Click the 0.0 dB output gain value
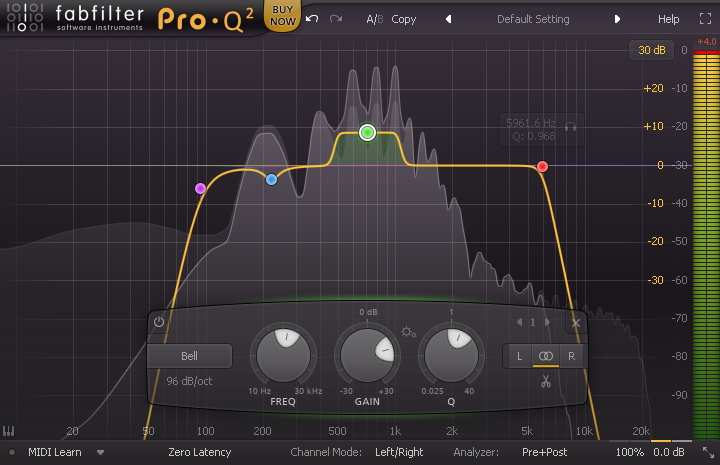This screenshot has height=465, width=720. (669, 452)
